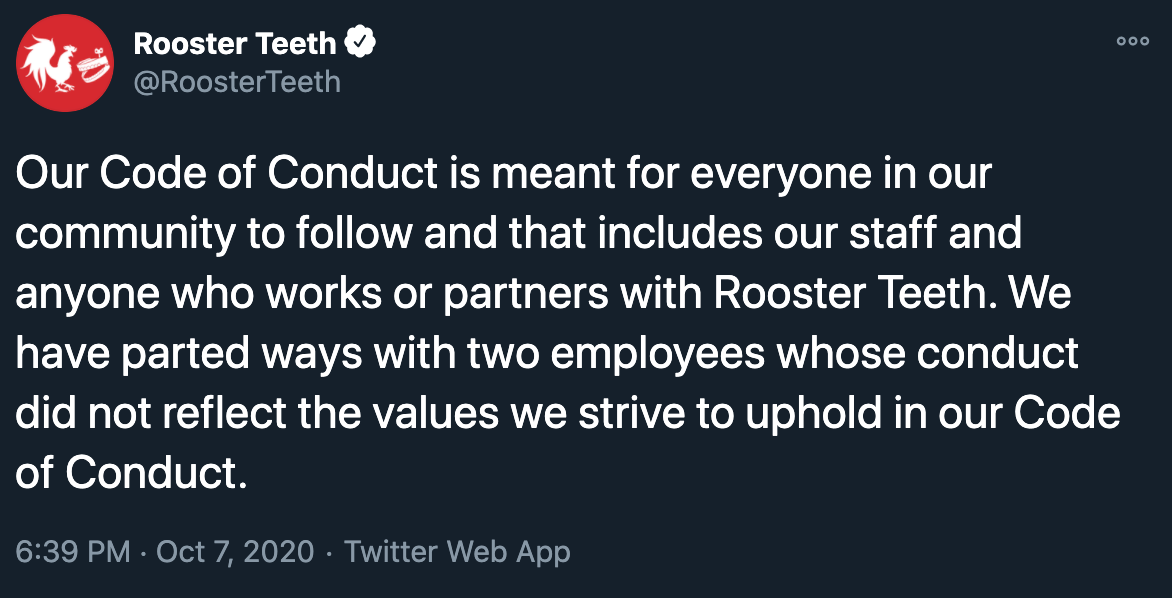The image size is (1172, 598).
Task: Click the final line "of Conduct."
Action: pyautogui.click(x=130, y=474)
